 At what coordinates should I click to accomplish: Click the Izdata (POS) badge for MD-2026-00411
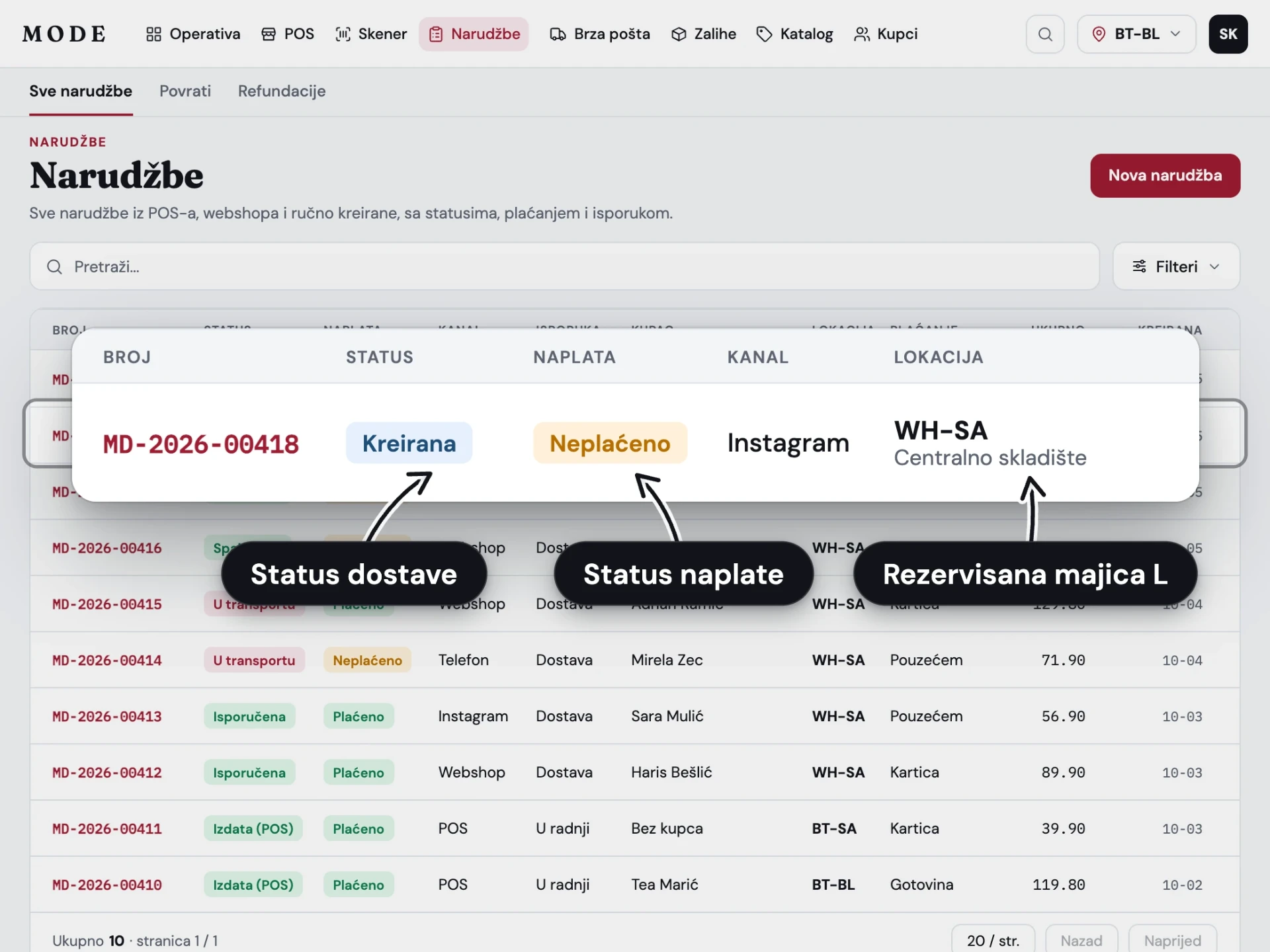pyautogui.click(x=253, y=829)
